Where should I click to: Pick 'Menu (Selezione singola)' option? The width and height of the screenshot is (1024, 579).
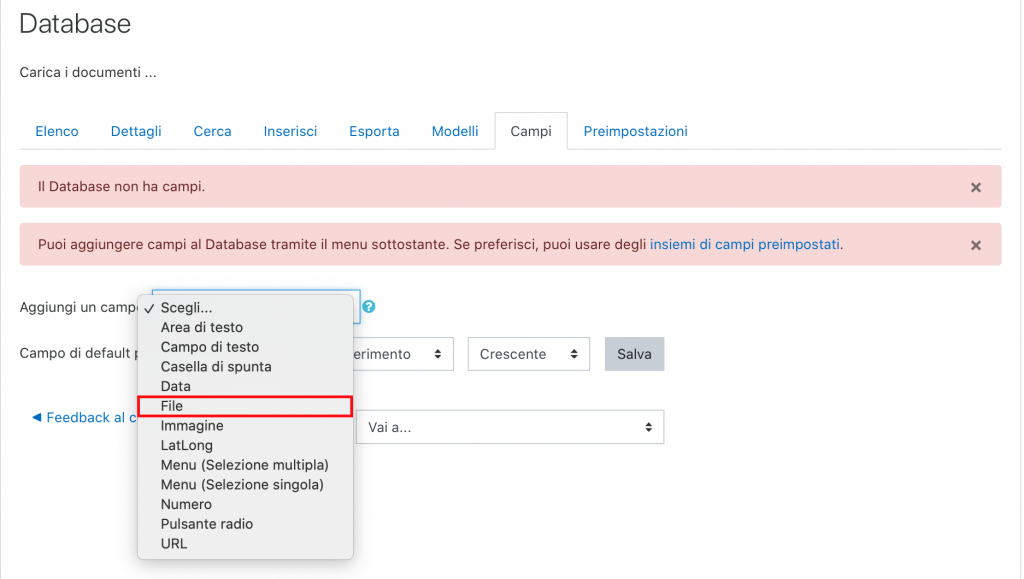click(x=246, y=484)
